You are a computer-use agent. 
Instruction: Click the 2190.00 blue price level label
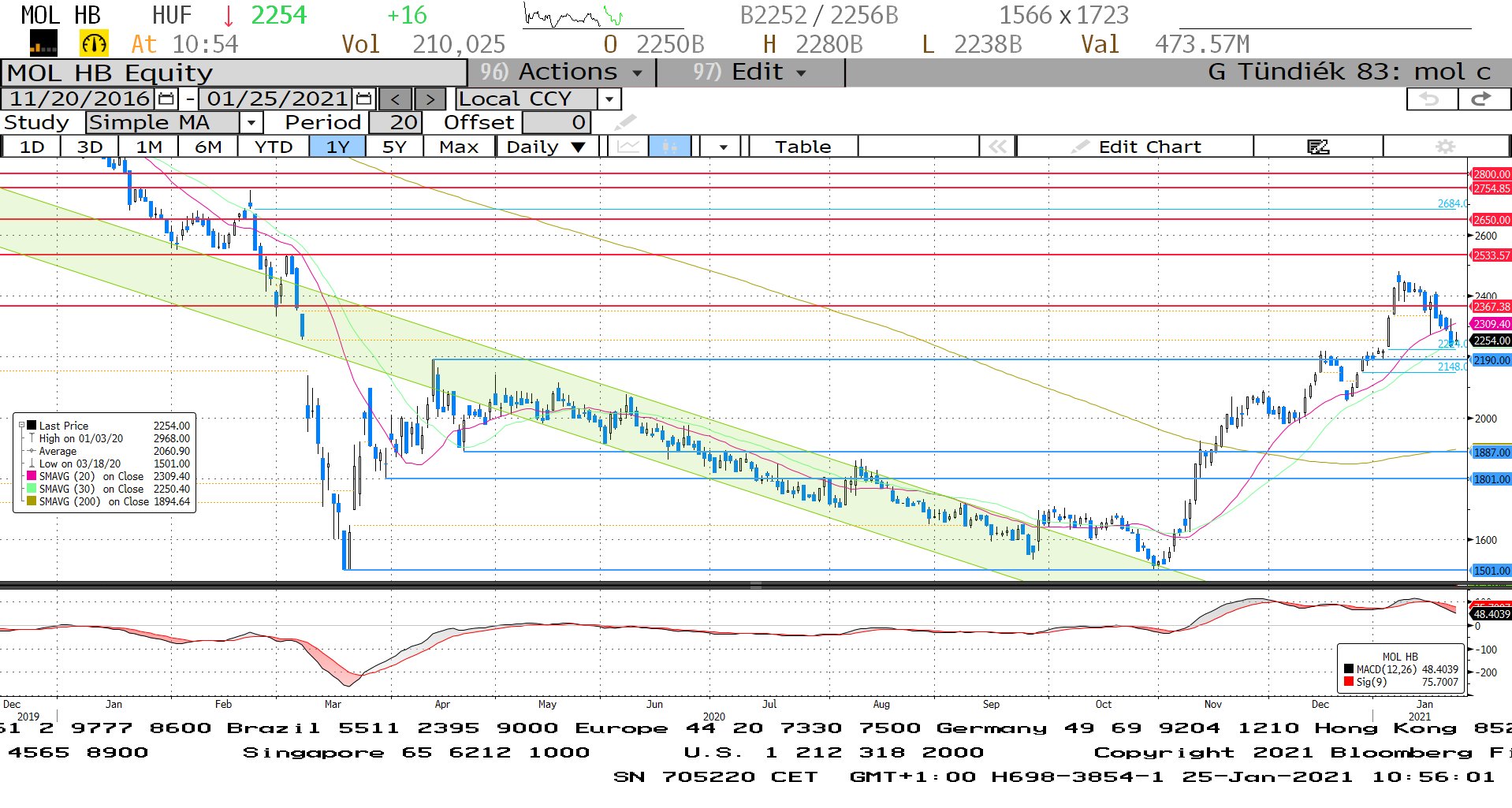click(1492, 360)
